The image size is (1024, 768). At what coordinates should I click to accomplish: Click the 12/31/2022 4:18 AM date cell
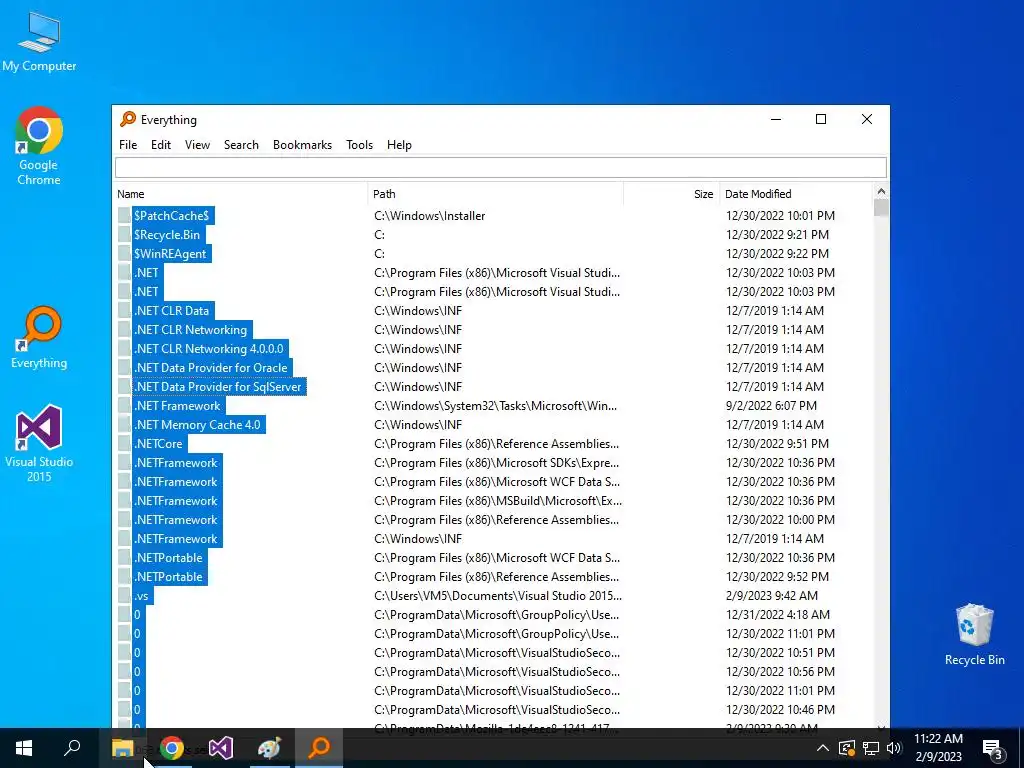coord(778,615)
